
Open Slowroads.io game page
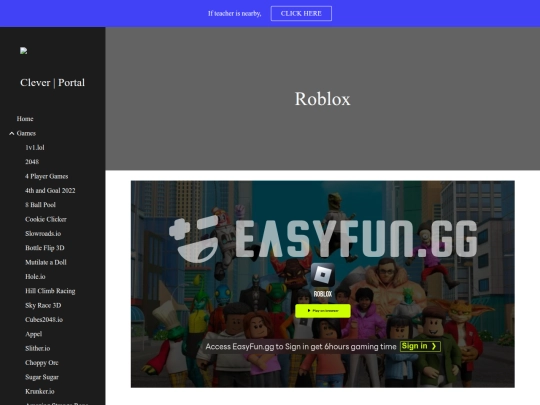point(43,233)
